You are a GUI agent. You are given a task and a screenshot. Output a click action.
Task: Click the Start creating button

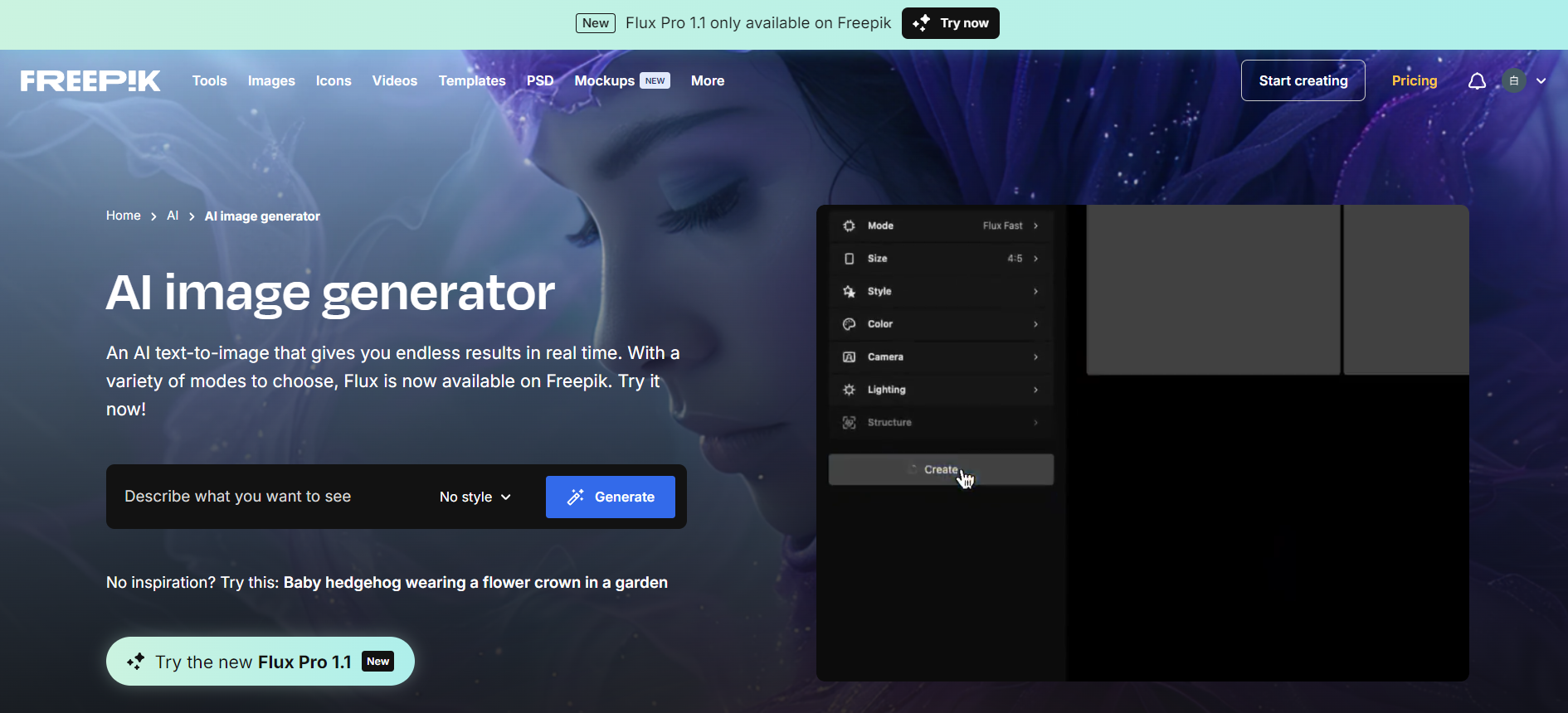click(1303, 80)
